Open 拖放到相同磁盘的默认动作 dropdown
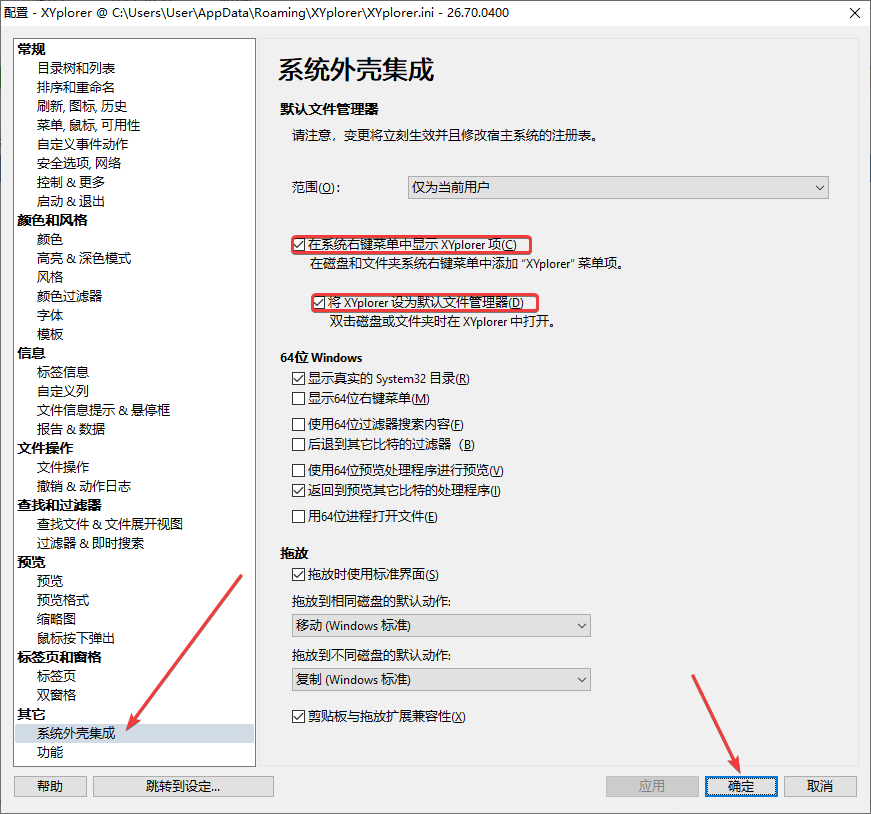This screenshot has width=871, height=814. pyautogui.click(x=441, y=626)
